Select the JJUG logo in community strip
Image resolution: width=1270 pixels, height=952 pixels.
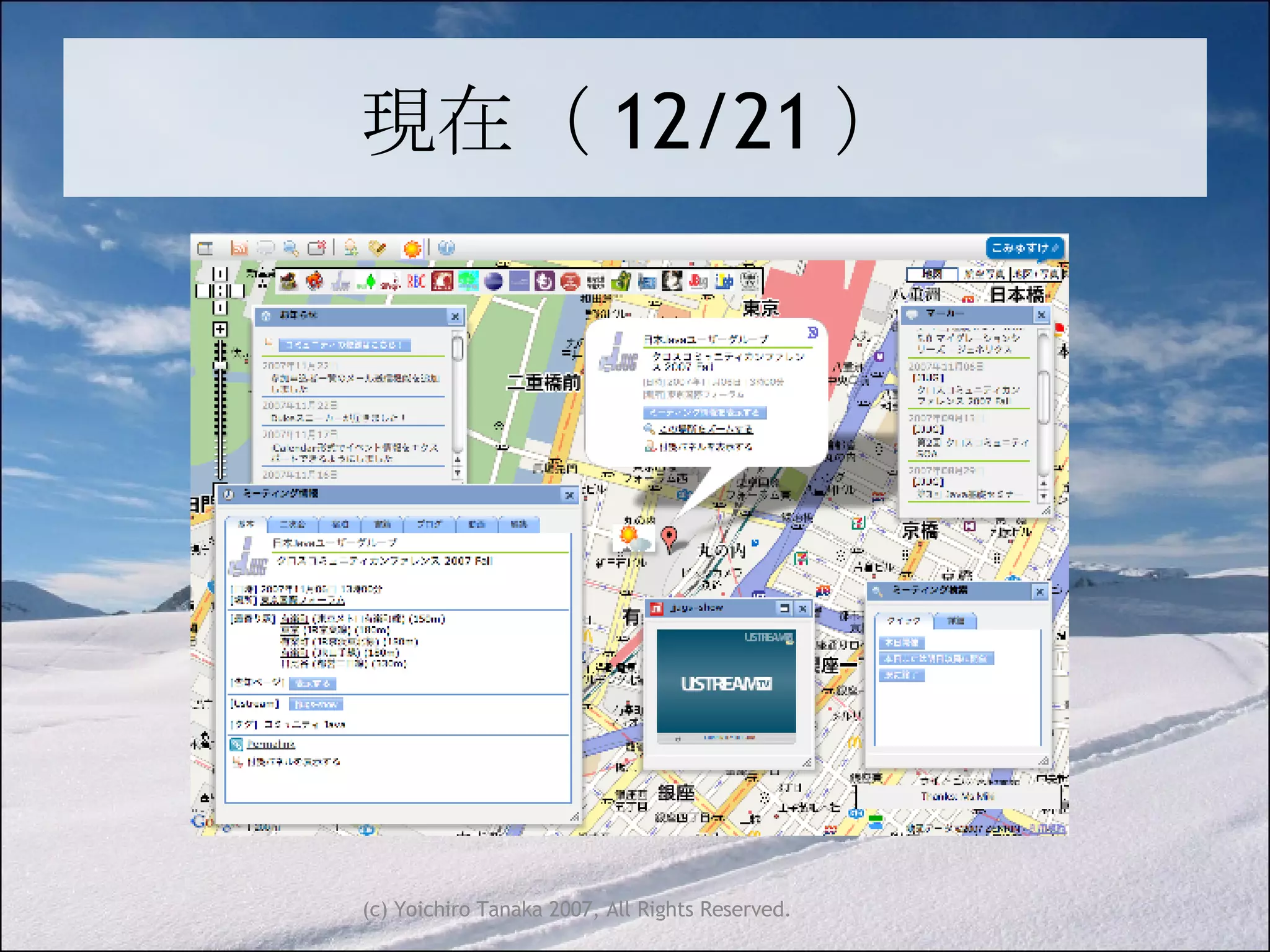(x=340, y=282)
